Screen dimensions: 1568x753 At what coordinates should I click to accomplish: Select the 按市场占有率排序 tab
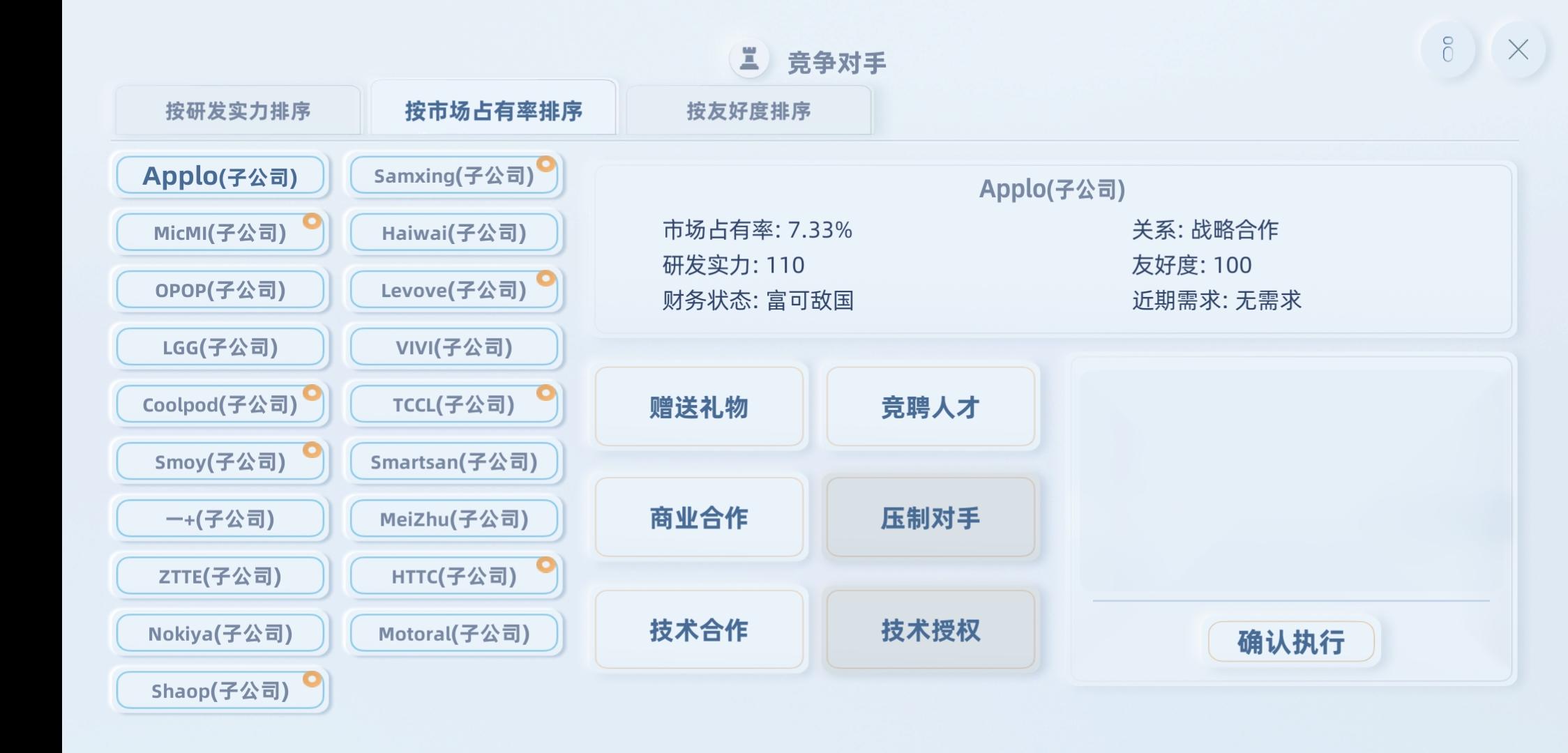(493, 109)
